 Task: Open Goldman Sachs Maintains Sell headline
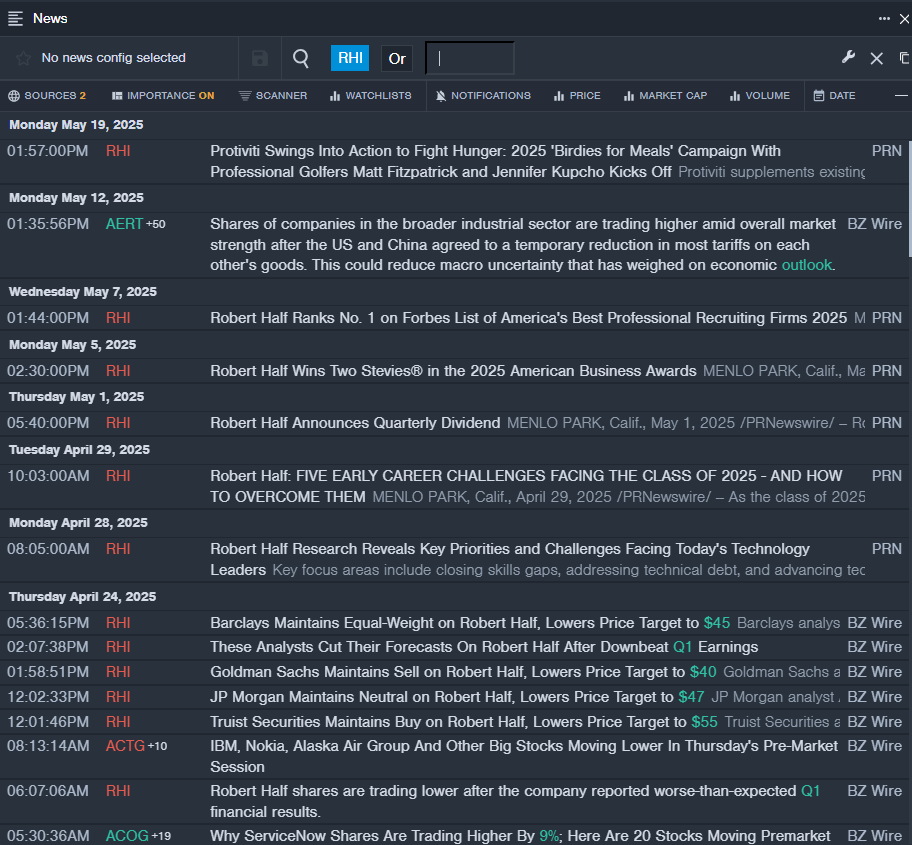[463, 672]
